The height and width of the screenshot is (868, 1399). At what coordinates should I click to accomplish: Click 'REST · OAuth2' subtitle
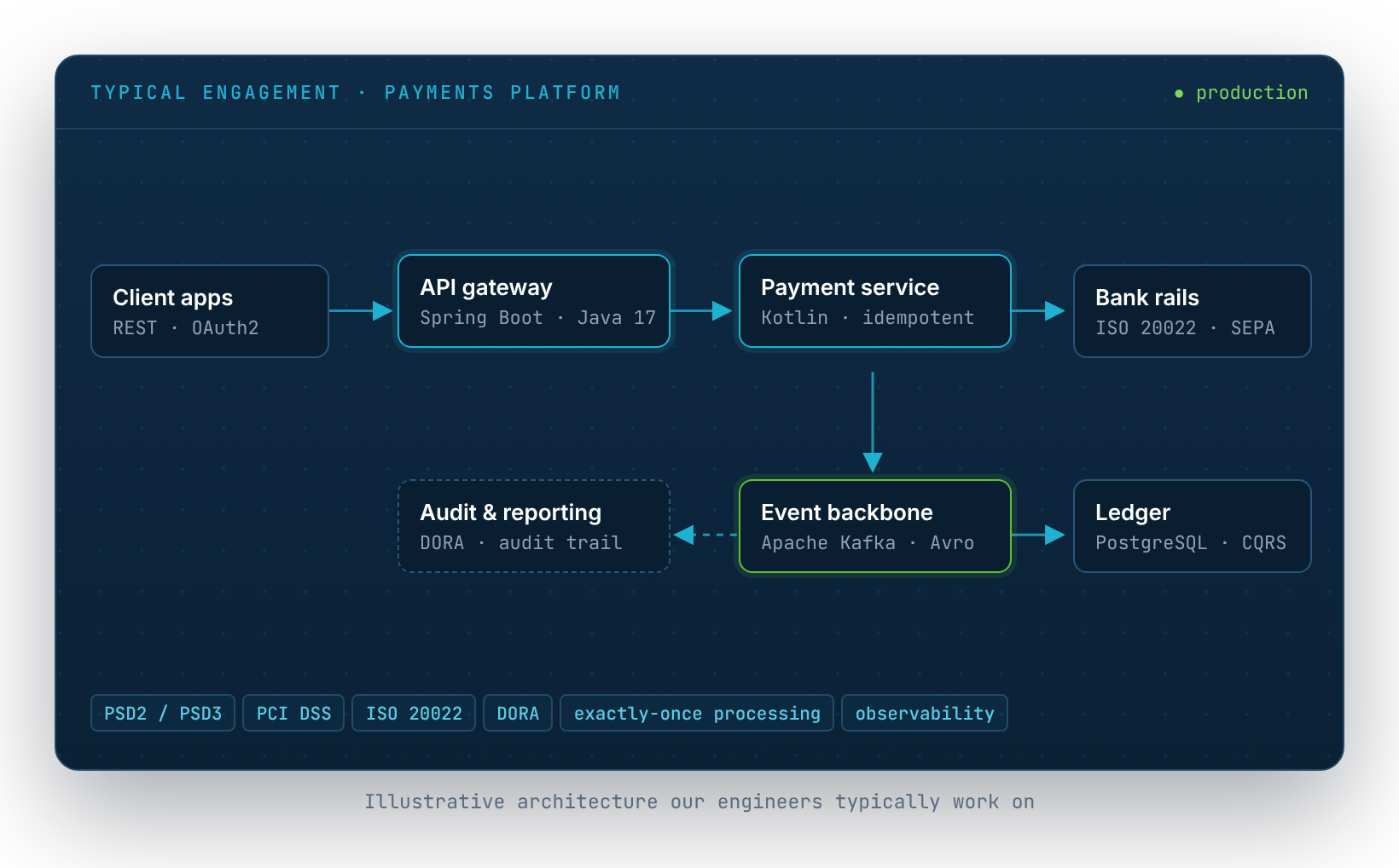click(186, 328)
